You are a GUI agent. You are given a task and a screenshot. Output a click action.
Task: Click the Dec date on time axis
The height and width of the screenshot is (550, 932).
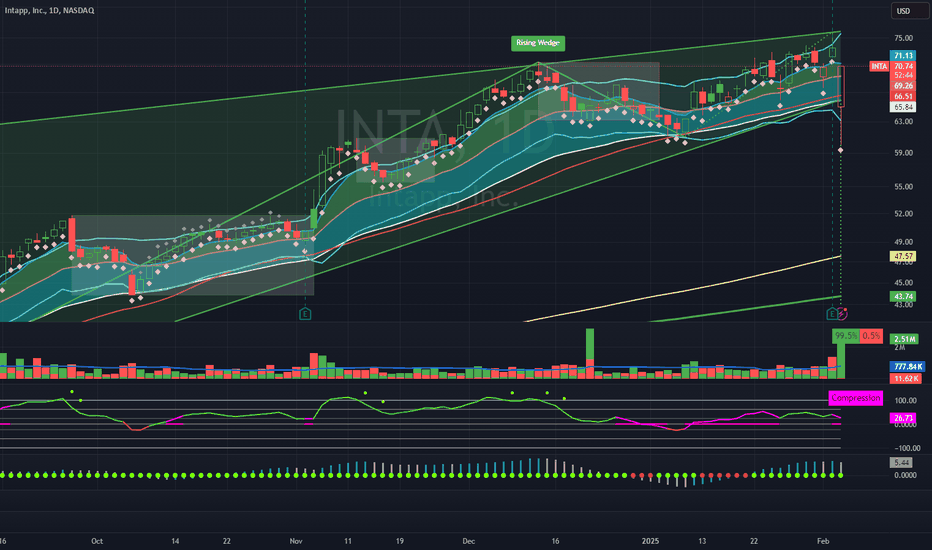(x=468, y=541)
